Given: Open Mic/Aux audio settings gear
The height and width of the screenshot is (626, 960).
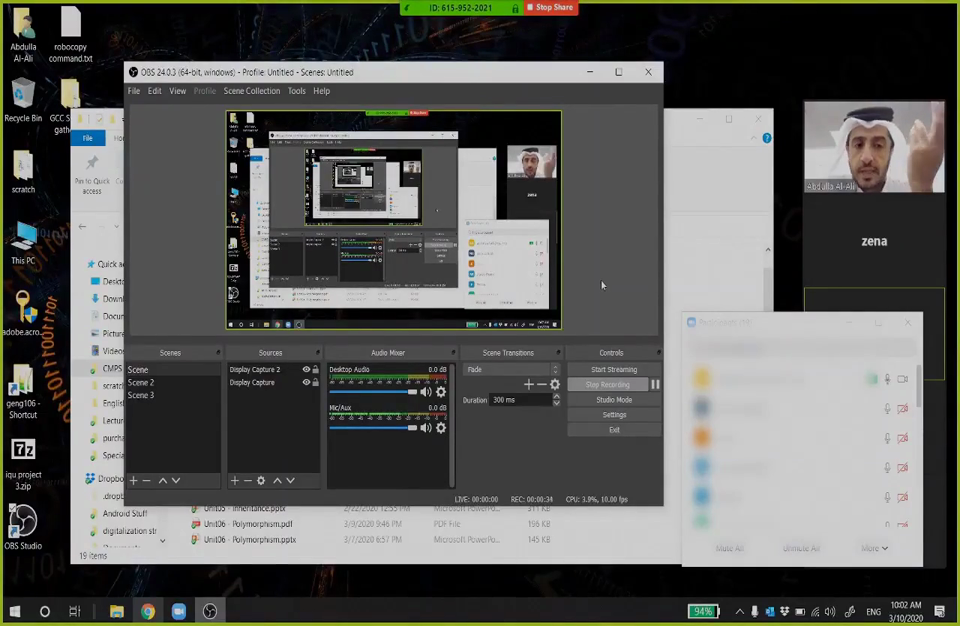Looking at the screenshot, I should (x=441, y=428).
